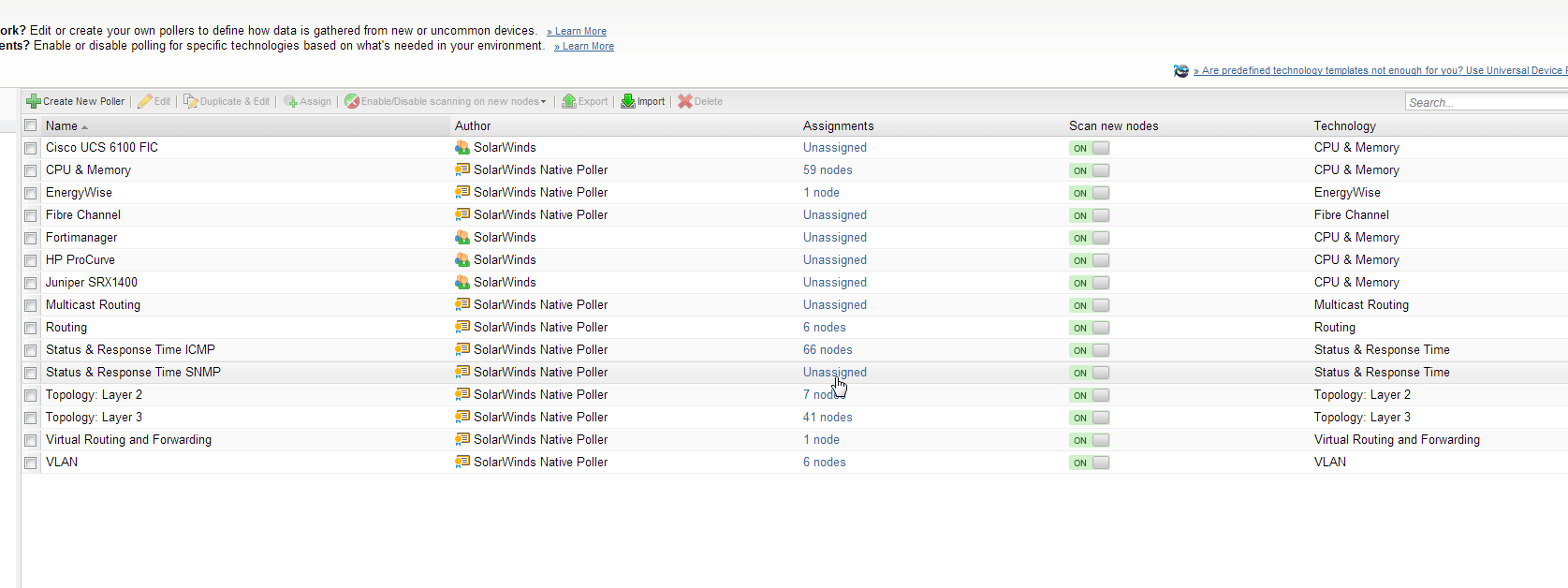Check the CPU & Memory row checkbox
Image resolution: width=1568 pixels, height=588 pixels.
tap(31, 170)
